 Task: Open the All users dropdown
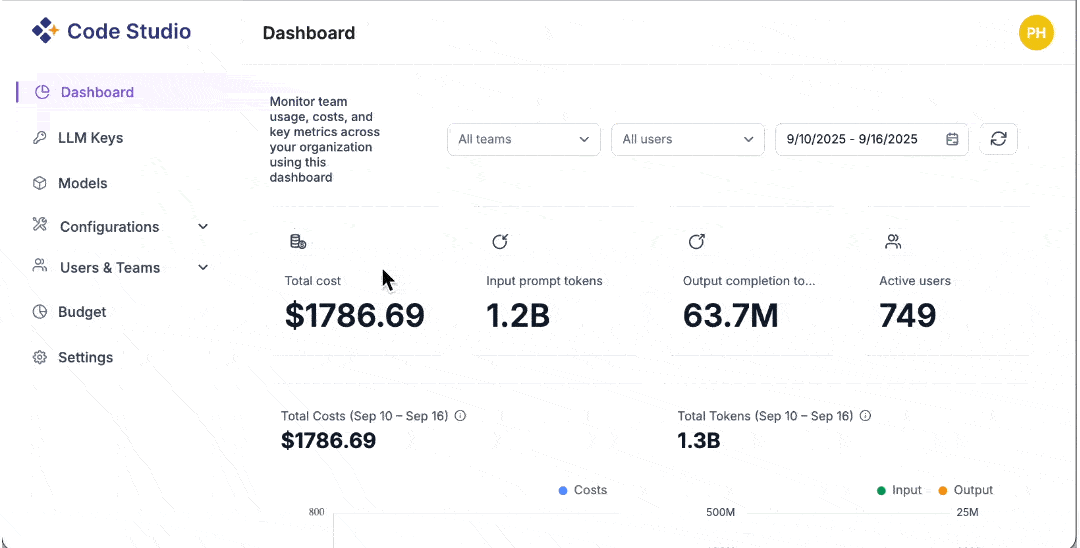click(x=687, y=139)
